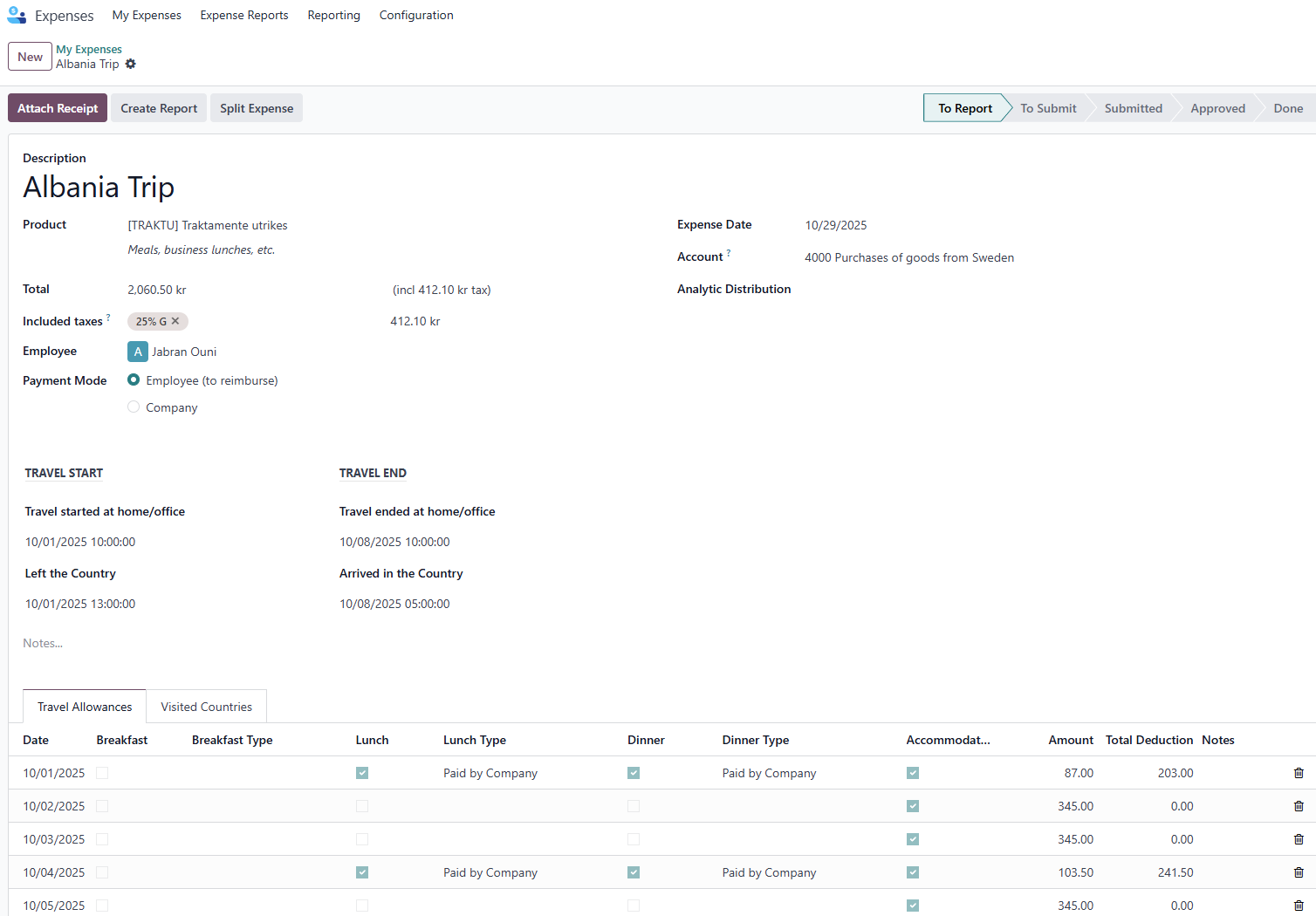The width and height of the screenshot is (1316, 916).
Task: Open the gear actions menu beside Albania Trip
Action: [x=131, y=65]
